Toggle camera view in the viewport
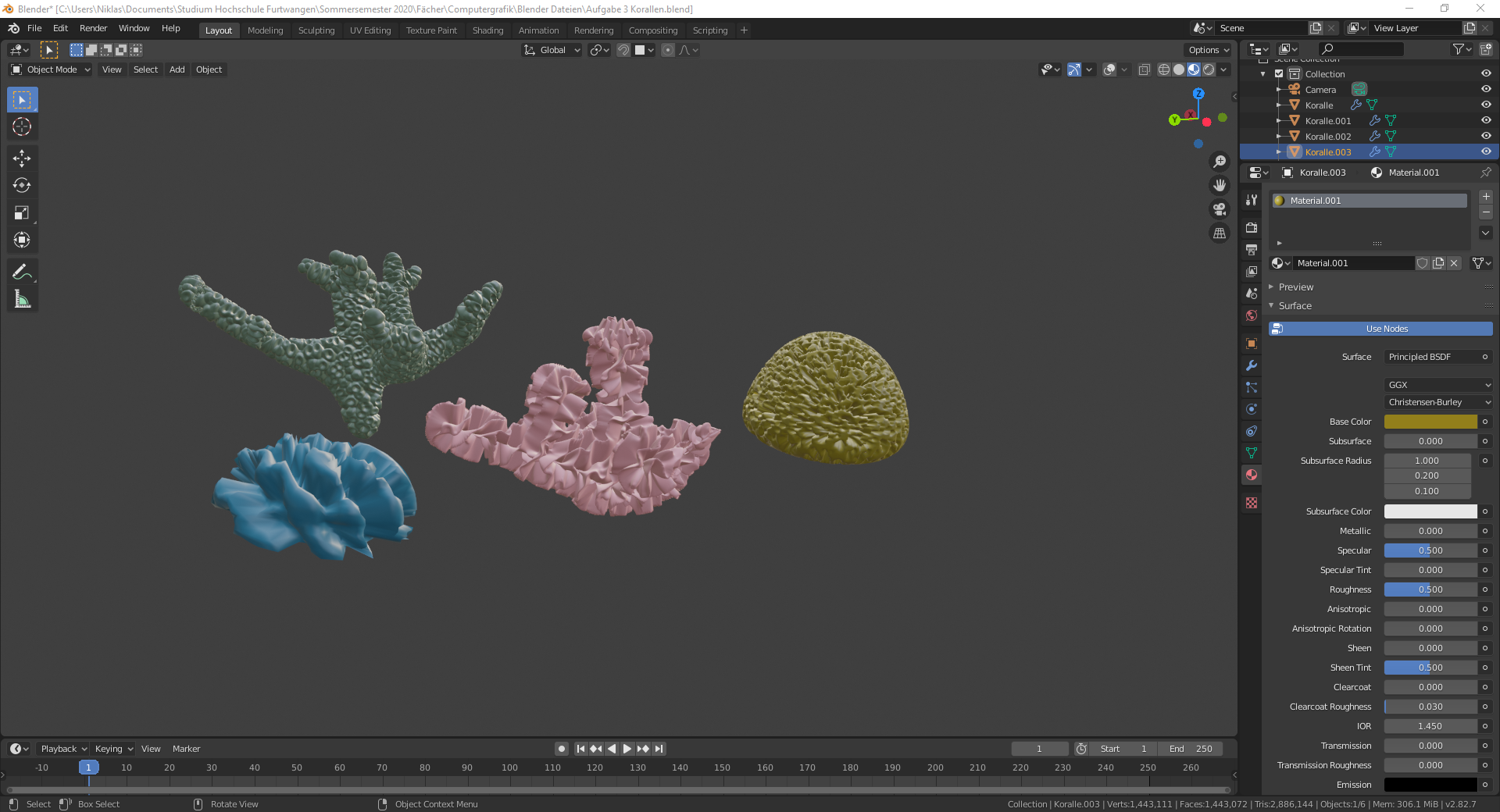 point(1219,209)
